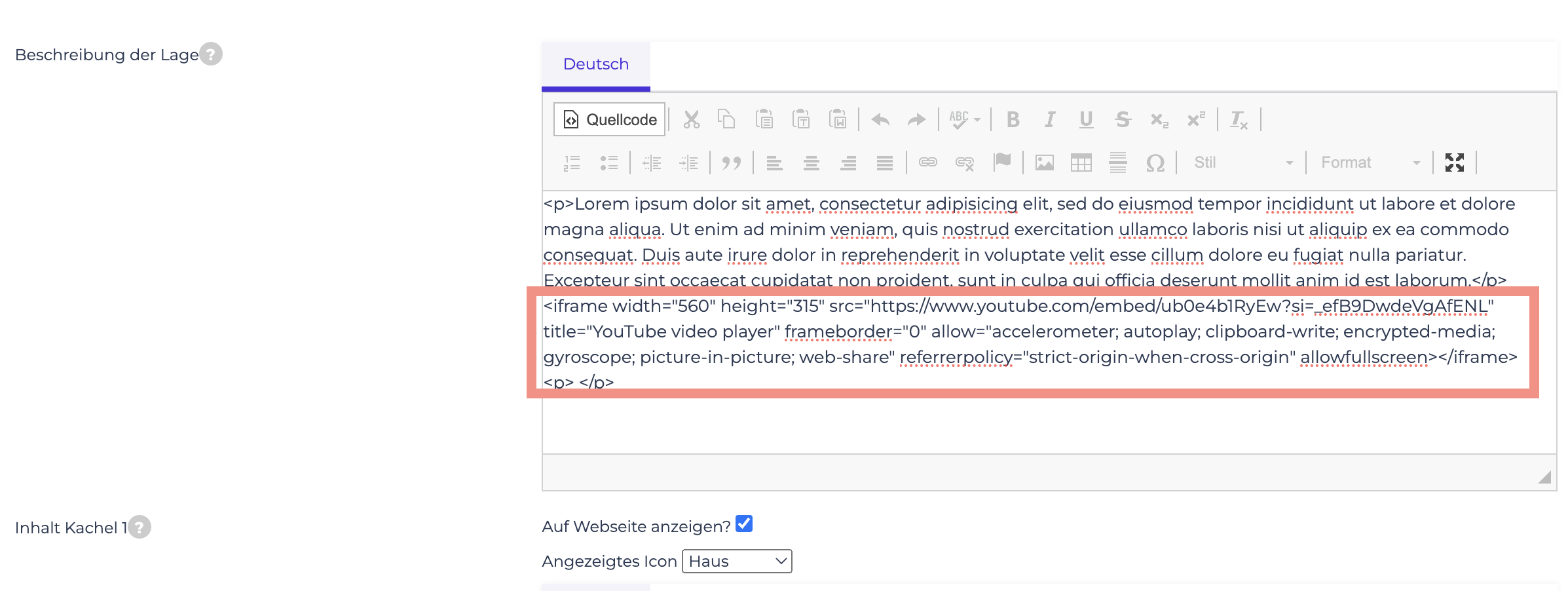This screenshot has width=1568, height=591.
Task: Toggle Subscript formatting
Action: pos(1159,119)
